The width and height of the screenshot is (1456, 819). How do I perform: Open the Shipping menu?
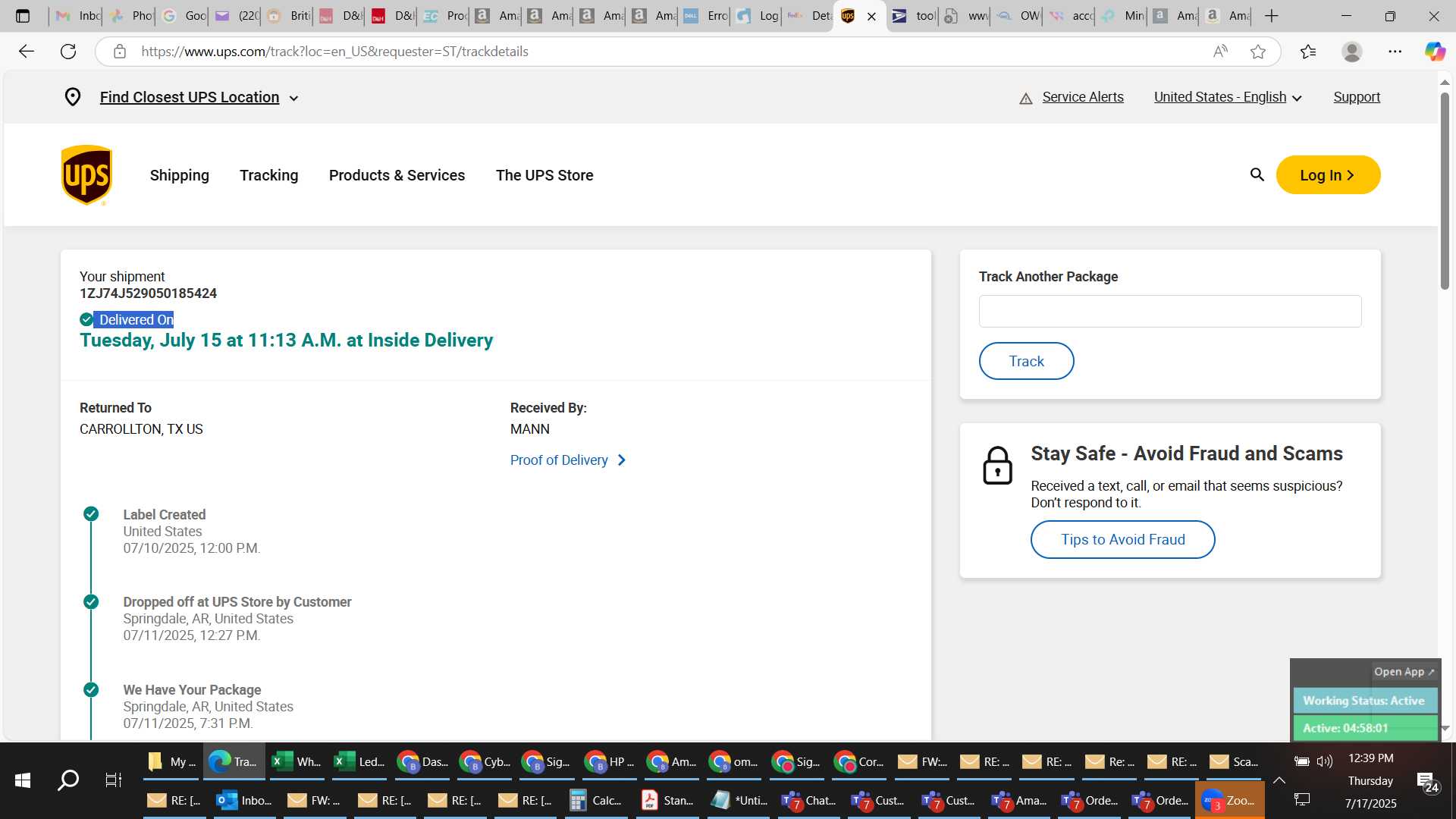coord(180,175)
